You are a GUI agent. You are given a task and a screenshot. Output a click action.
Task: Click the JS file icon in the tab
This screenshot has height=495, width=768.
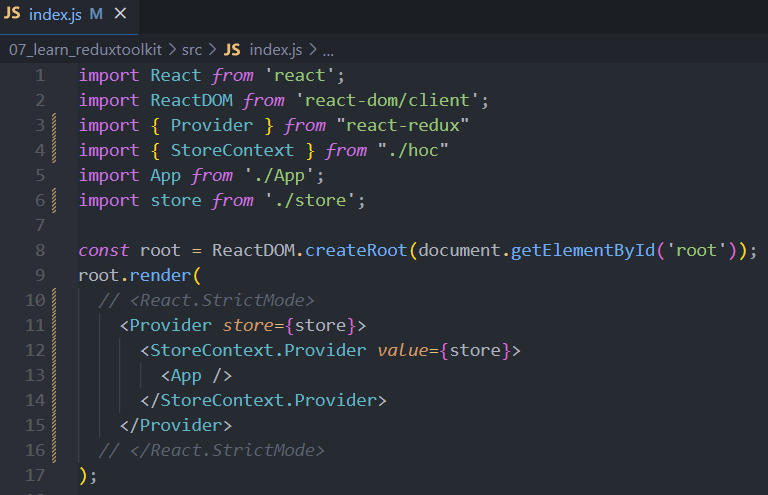pos(12,14)
